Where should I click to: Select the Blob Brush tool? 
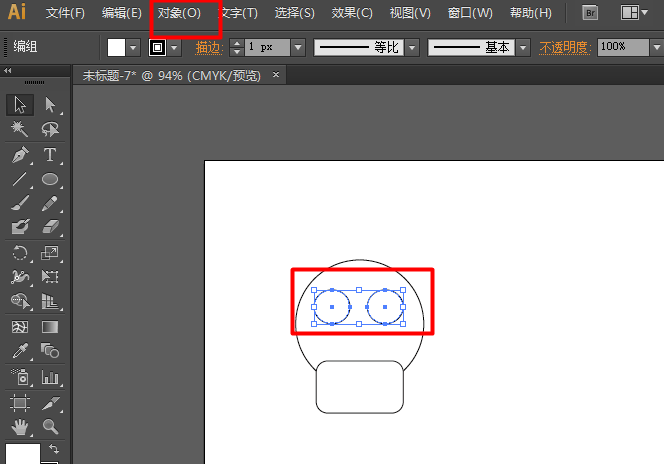(20, 227)
